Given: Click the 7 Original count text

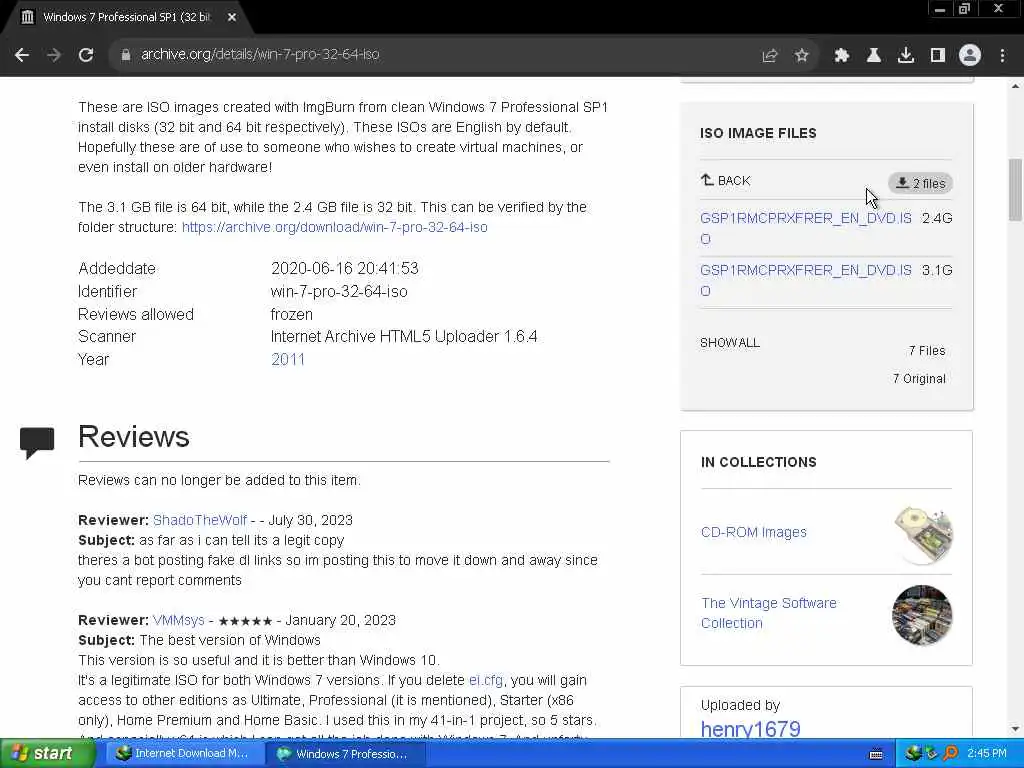Looking at the screenshot, I should (x=919, y=379).
